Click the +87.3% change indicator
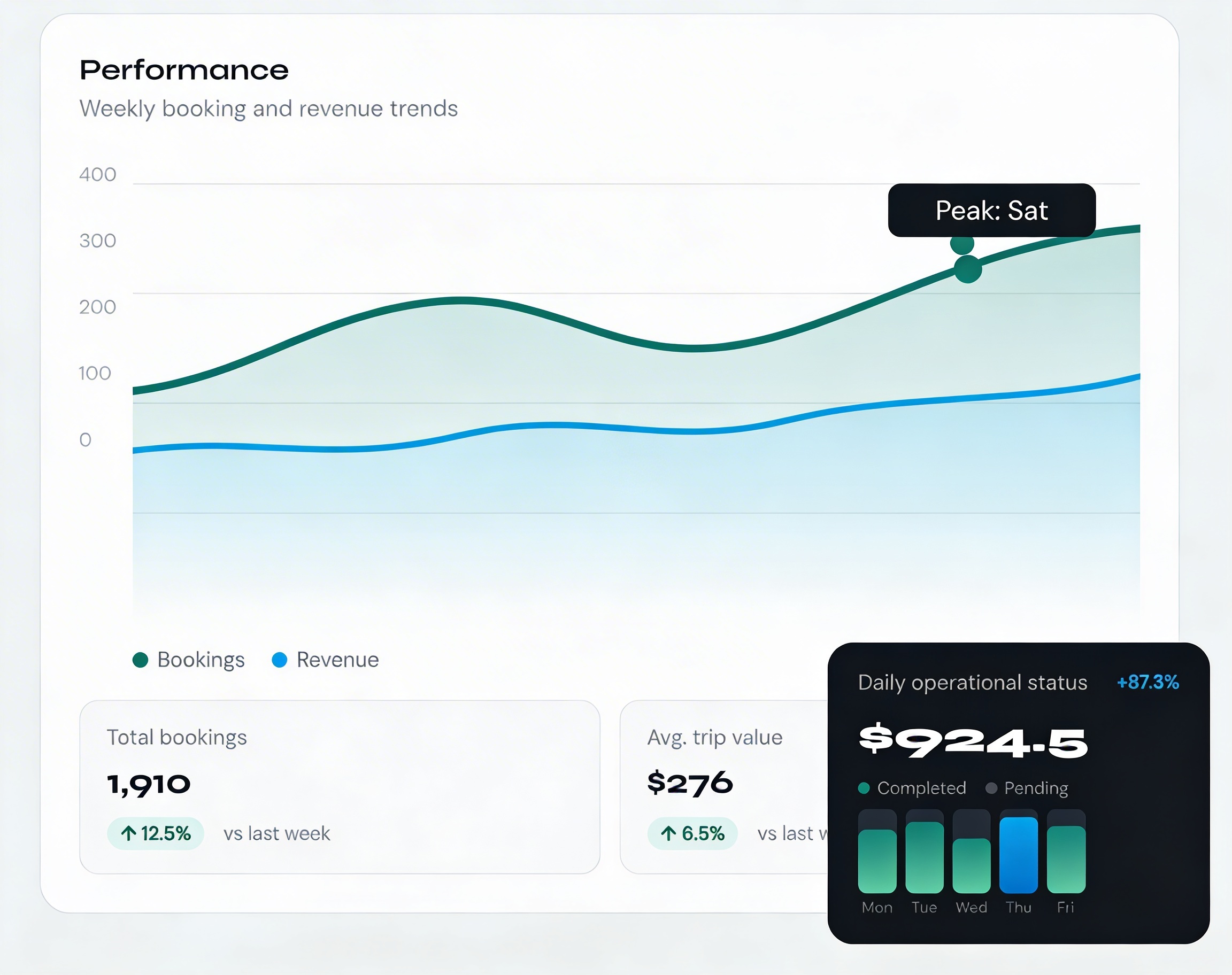This screenshot has height=975, width=1232. pos(1148,682)
